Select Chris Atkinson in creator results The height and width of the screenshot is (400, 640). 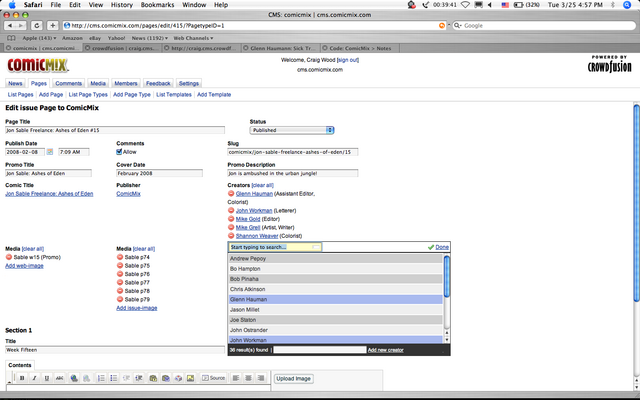[x=335, y=289]
